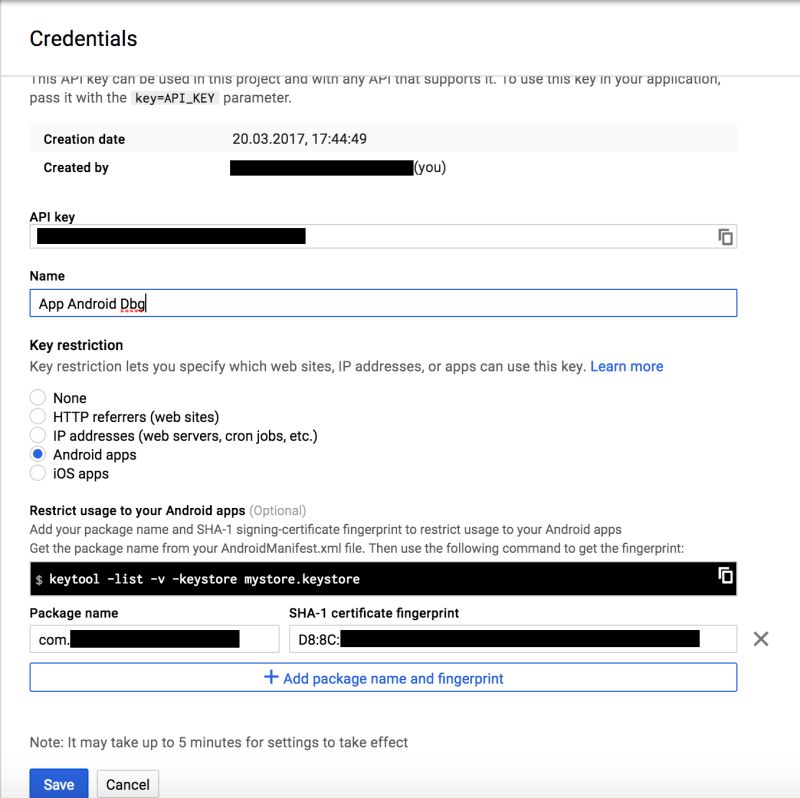800x798 pixels.
Task: Save the credential changes
Action: click(58, 784)
